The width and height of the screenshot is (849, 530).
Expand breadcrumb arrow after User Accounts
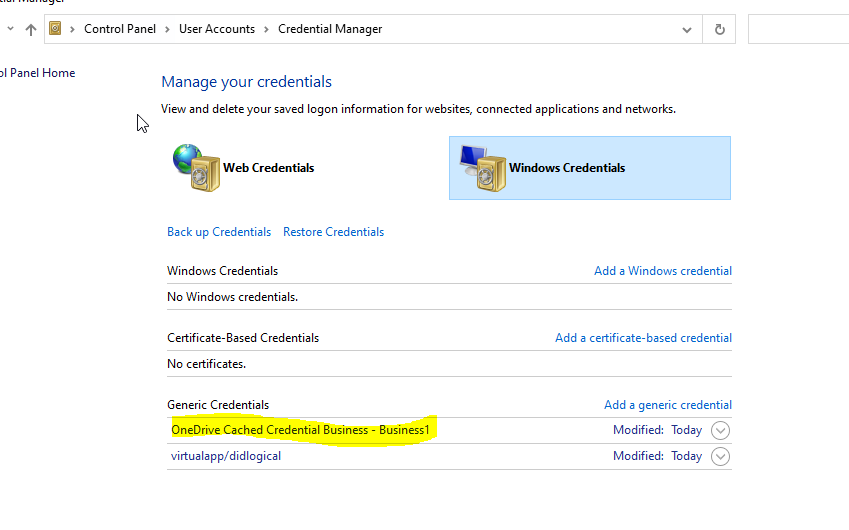(266, 29)
